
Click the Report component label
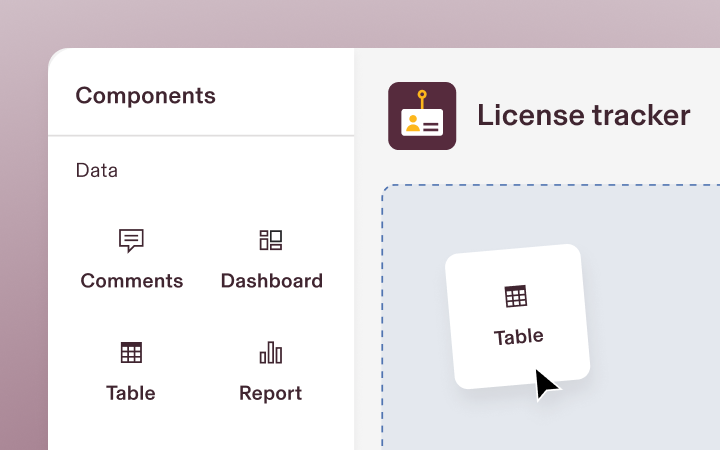coord(270,394)
